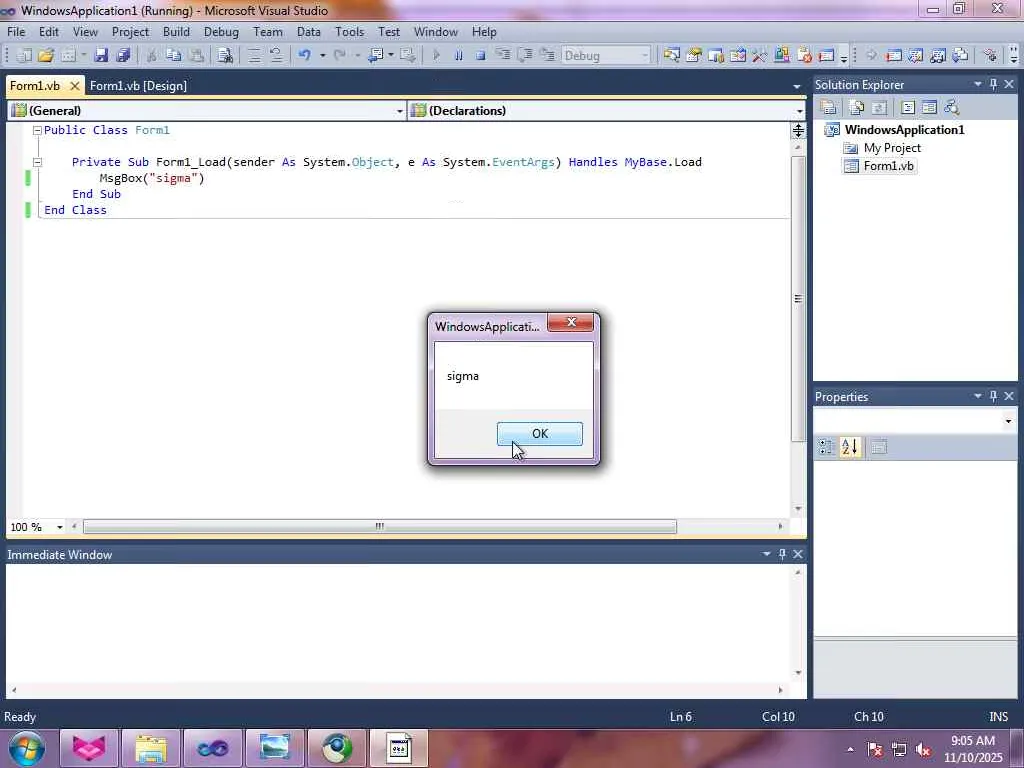Image resolution: width=1024 pixels, height=768 pixels.
Task: Click the New Project toolbar icon
Action: click(x=24, y=56)
